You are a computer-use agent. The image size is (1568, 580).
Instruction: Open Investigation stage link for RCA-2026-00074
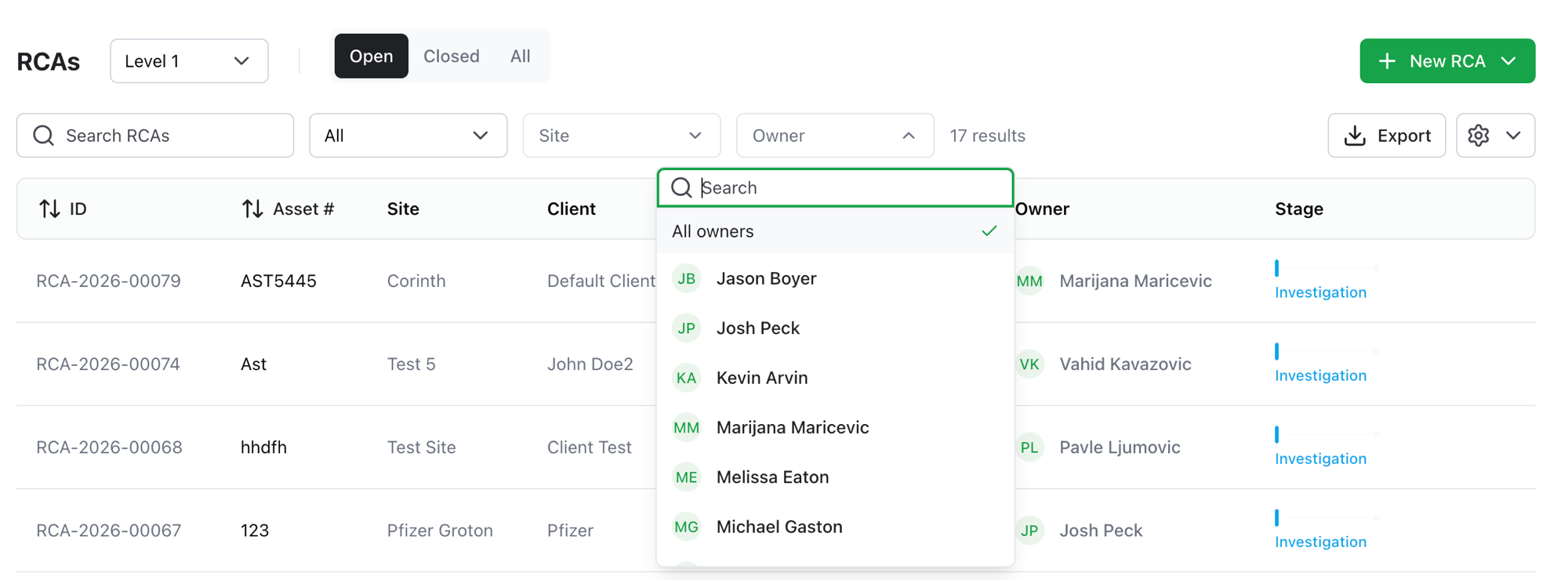1320,375
